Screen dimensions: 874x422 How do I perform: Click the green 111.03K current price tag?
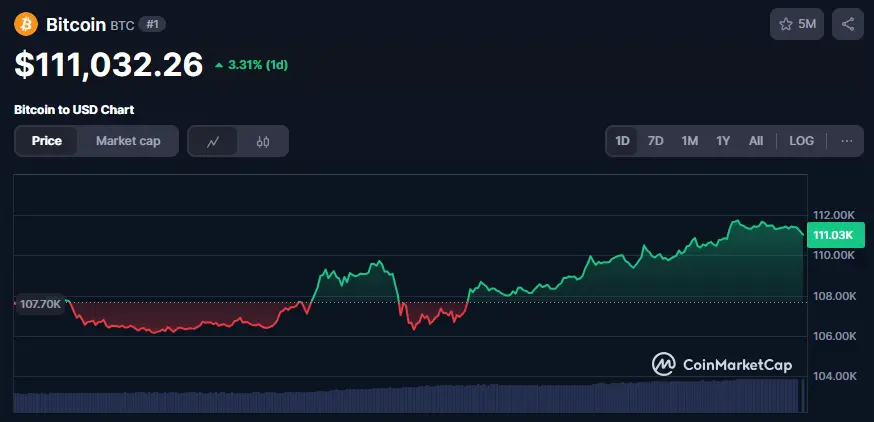click(836, 235)
